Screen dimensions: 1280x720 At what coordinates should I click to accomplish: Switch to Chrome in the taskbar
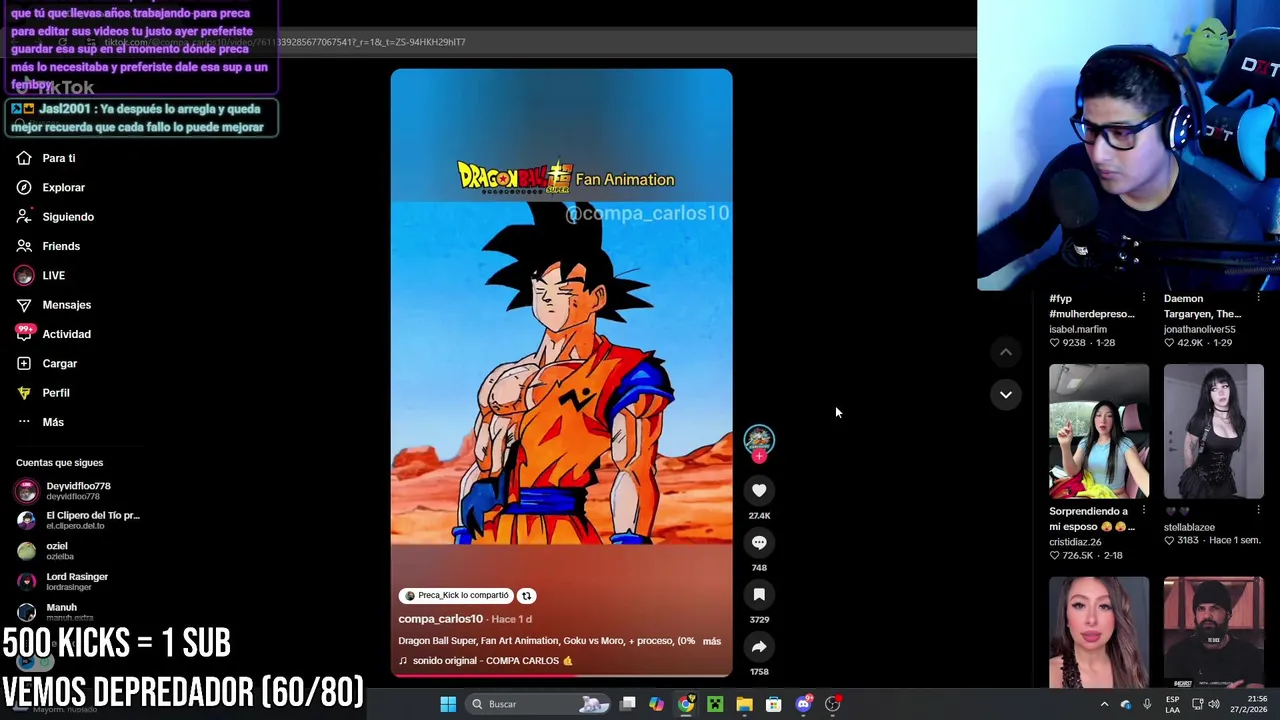(x=685, y=704)
